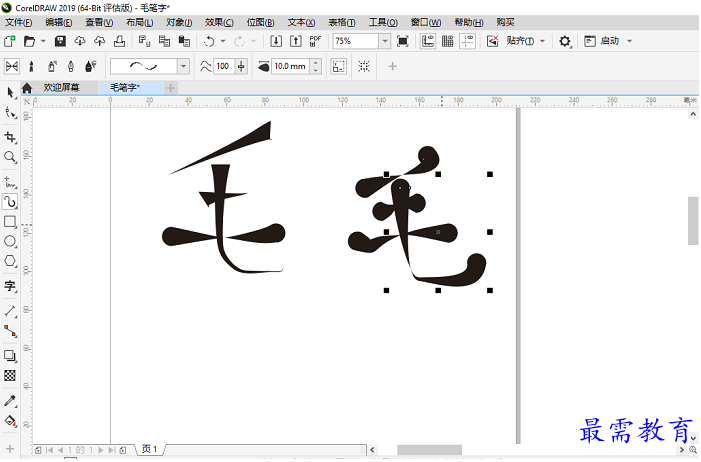Toggle the Expression pen mode icon
This screenshot has height=462, width=701.
91,67
